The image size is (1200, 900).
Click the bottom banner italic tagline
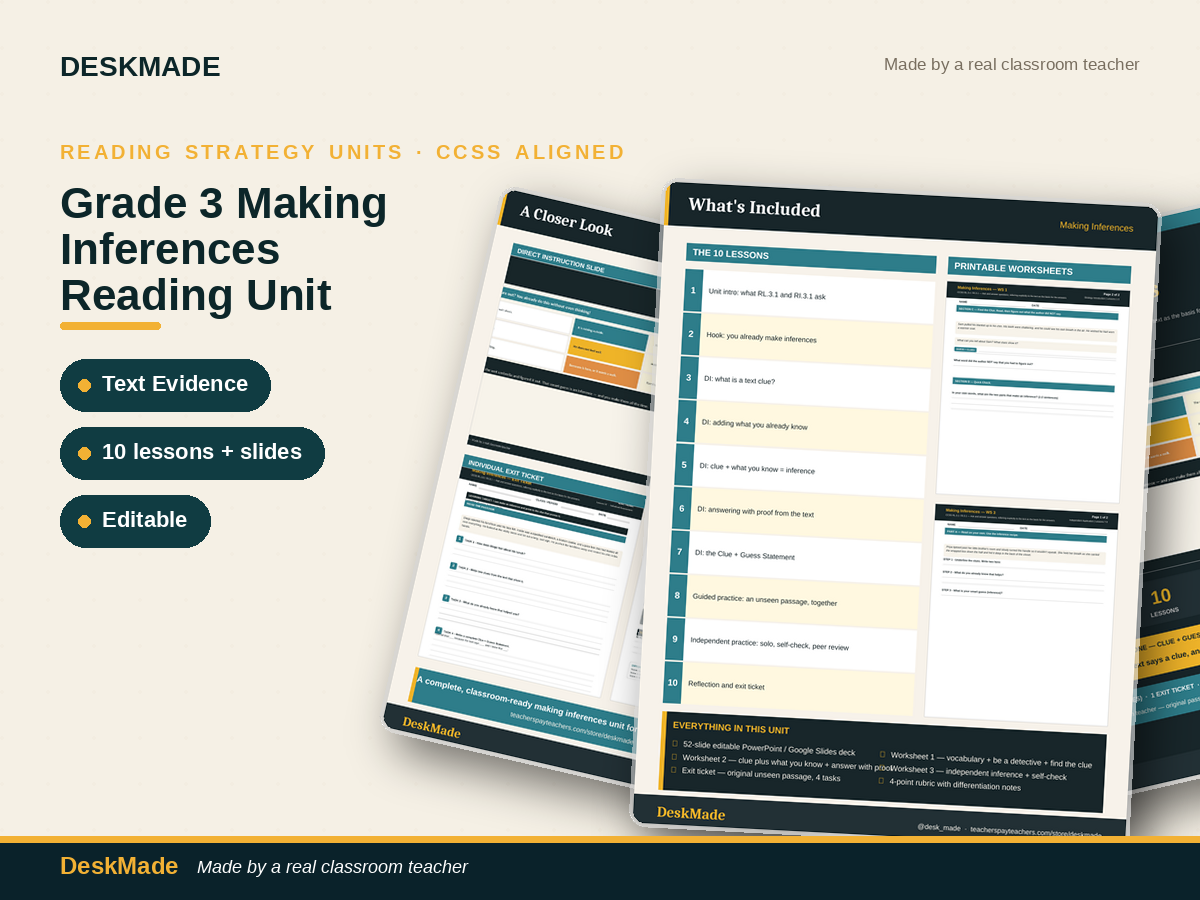tap(332, 867)
